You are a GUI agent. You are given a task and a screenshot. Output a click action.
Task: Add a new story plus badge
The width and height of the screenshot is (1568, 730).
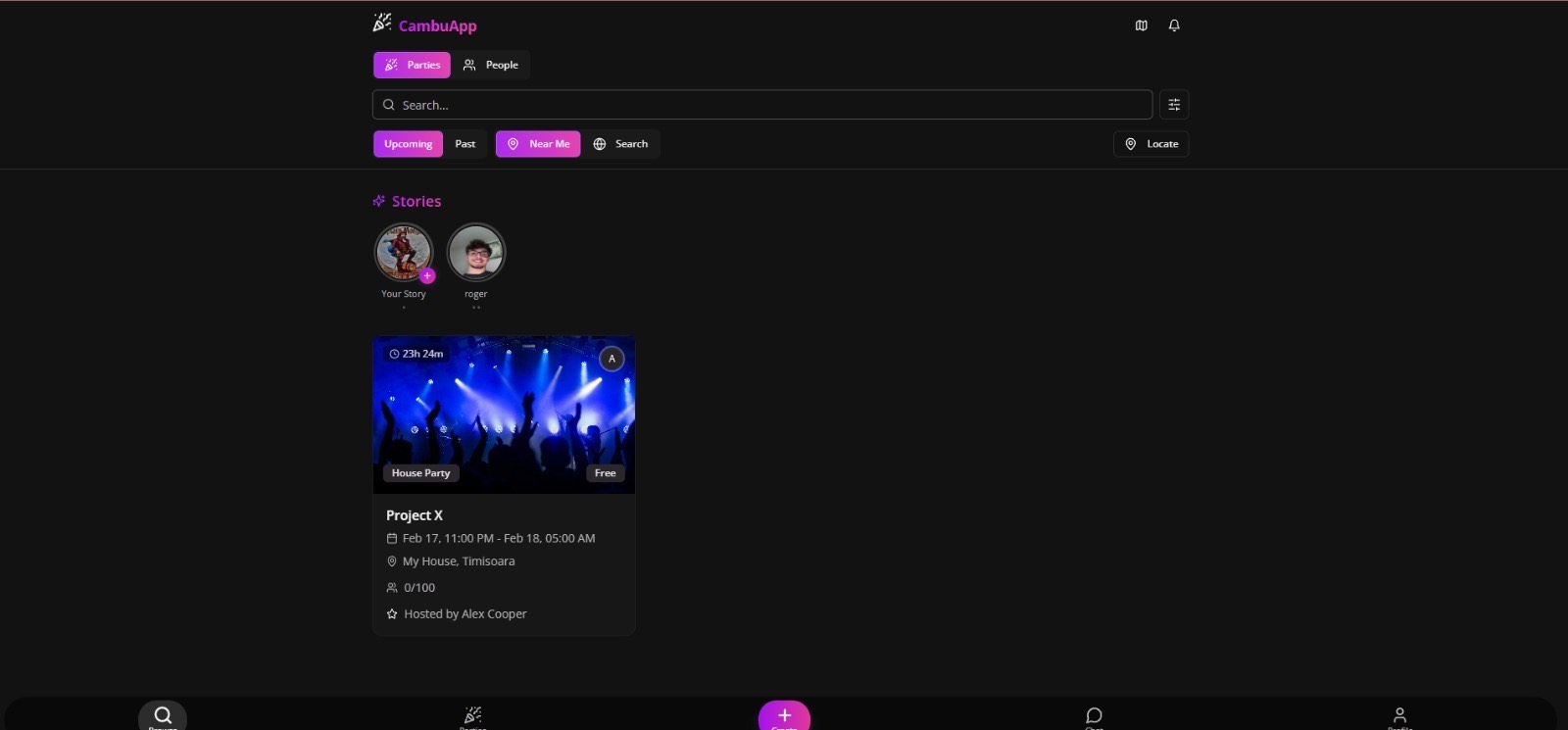[x=427, y=276]
